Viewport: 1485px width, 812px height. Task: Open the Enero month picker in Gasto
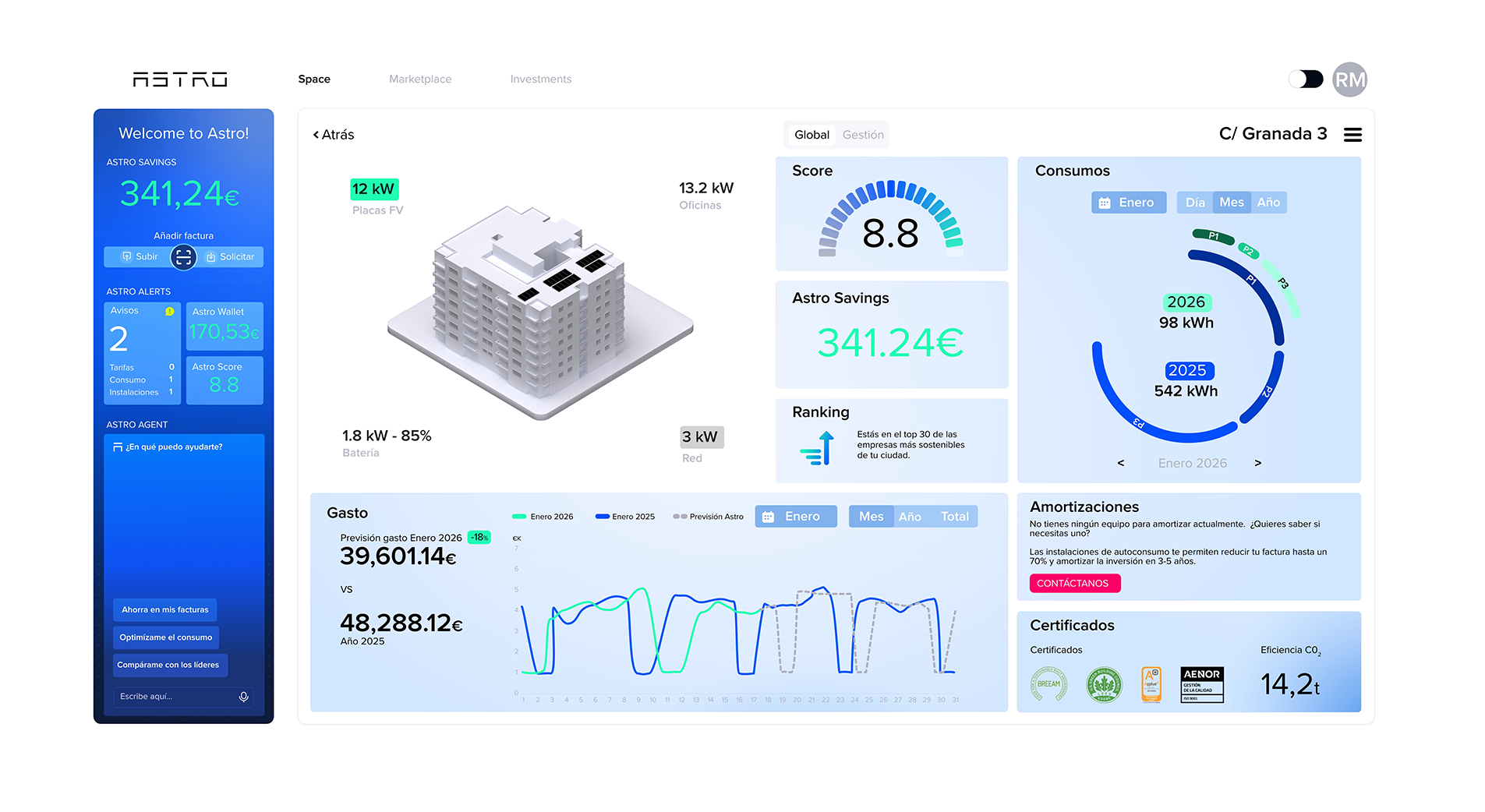pyautogui.click(x=795, y=517)
